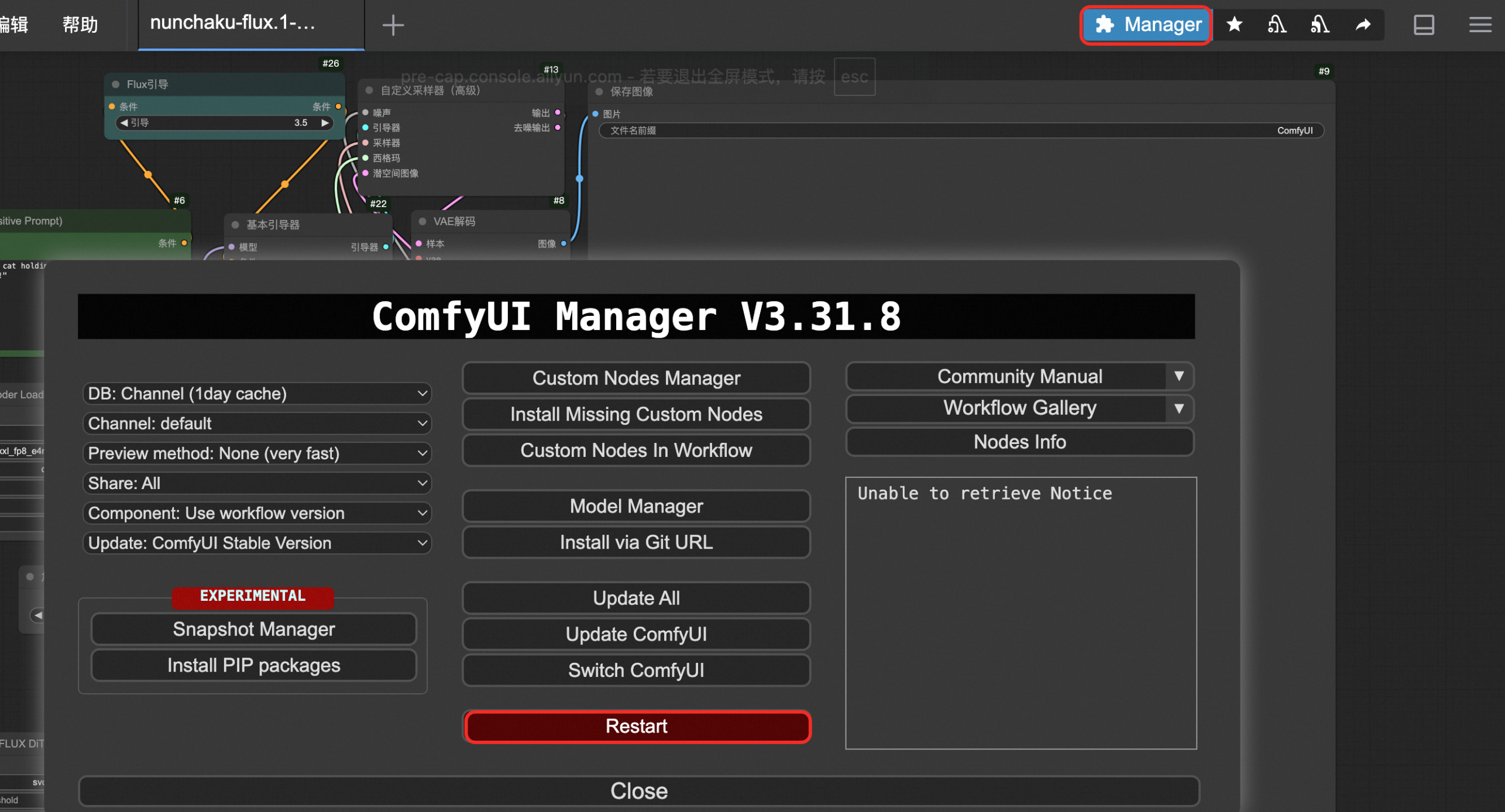The image size is (1505, 812).
Task: Expand Community Manual dropdown arrow
Action: click(x=1178, y=376)
